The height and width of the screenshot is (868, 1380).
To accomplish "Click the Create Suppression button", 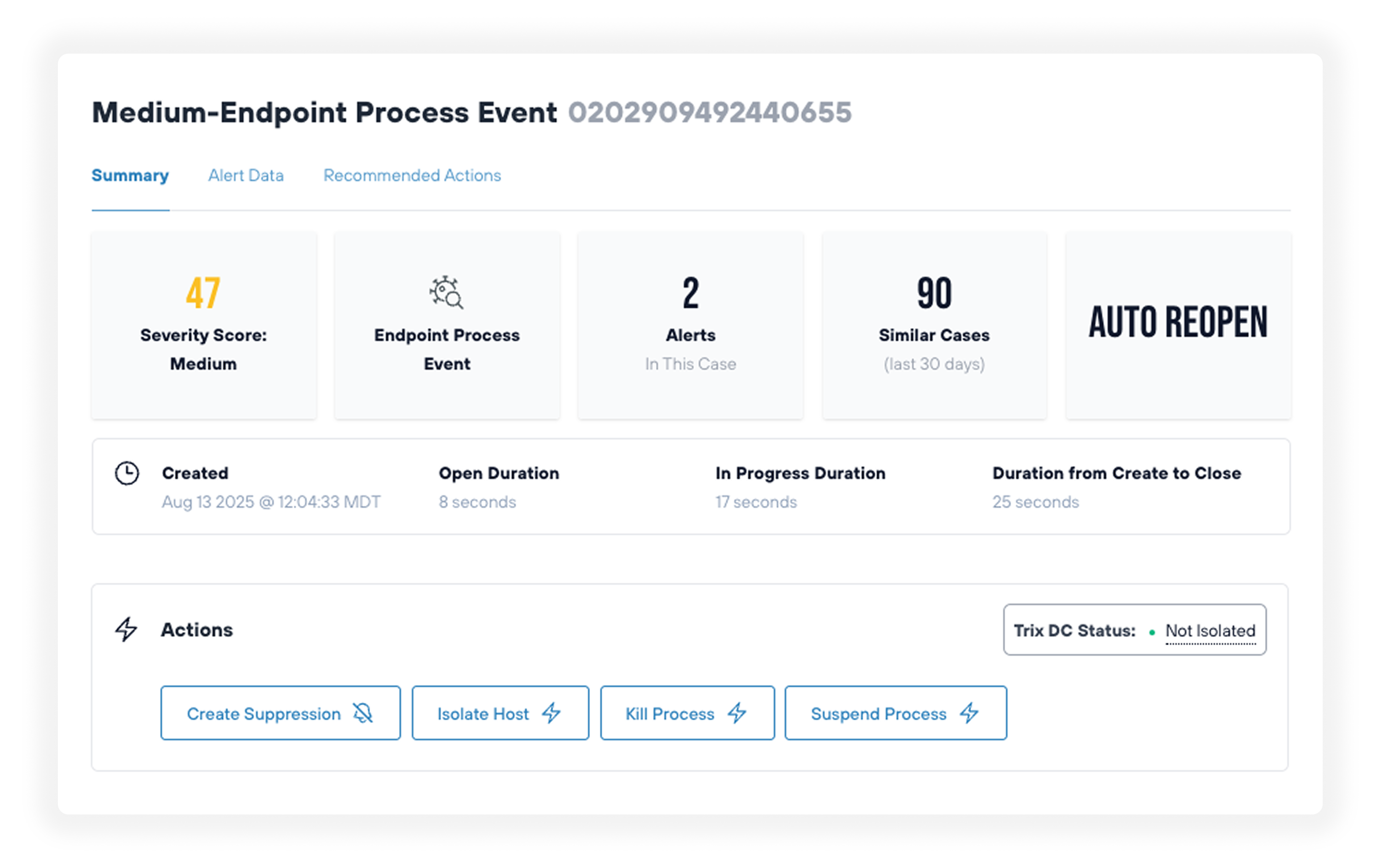I will [280, 713].
